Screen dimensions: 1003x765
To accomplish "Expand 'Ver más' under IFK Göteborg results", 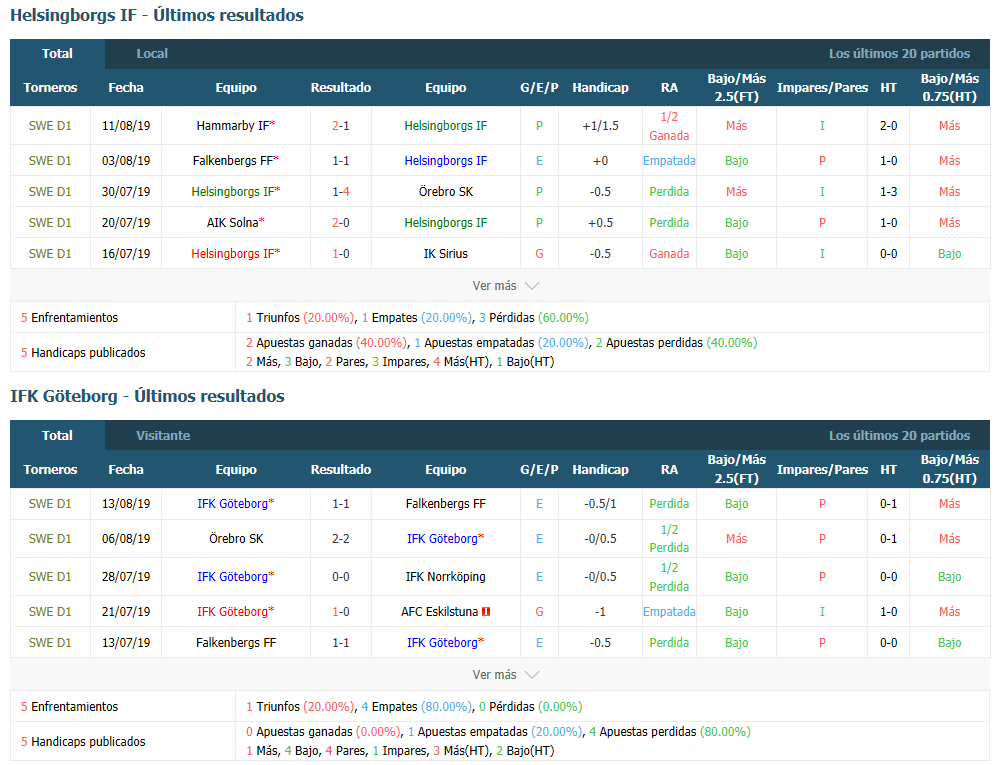I will [505, 675].
